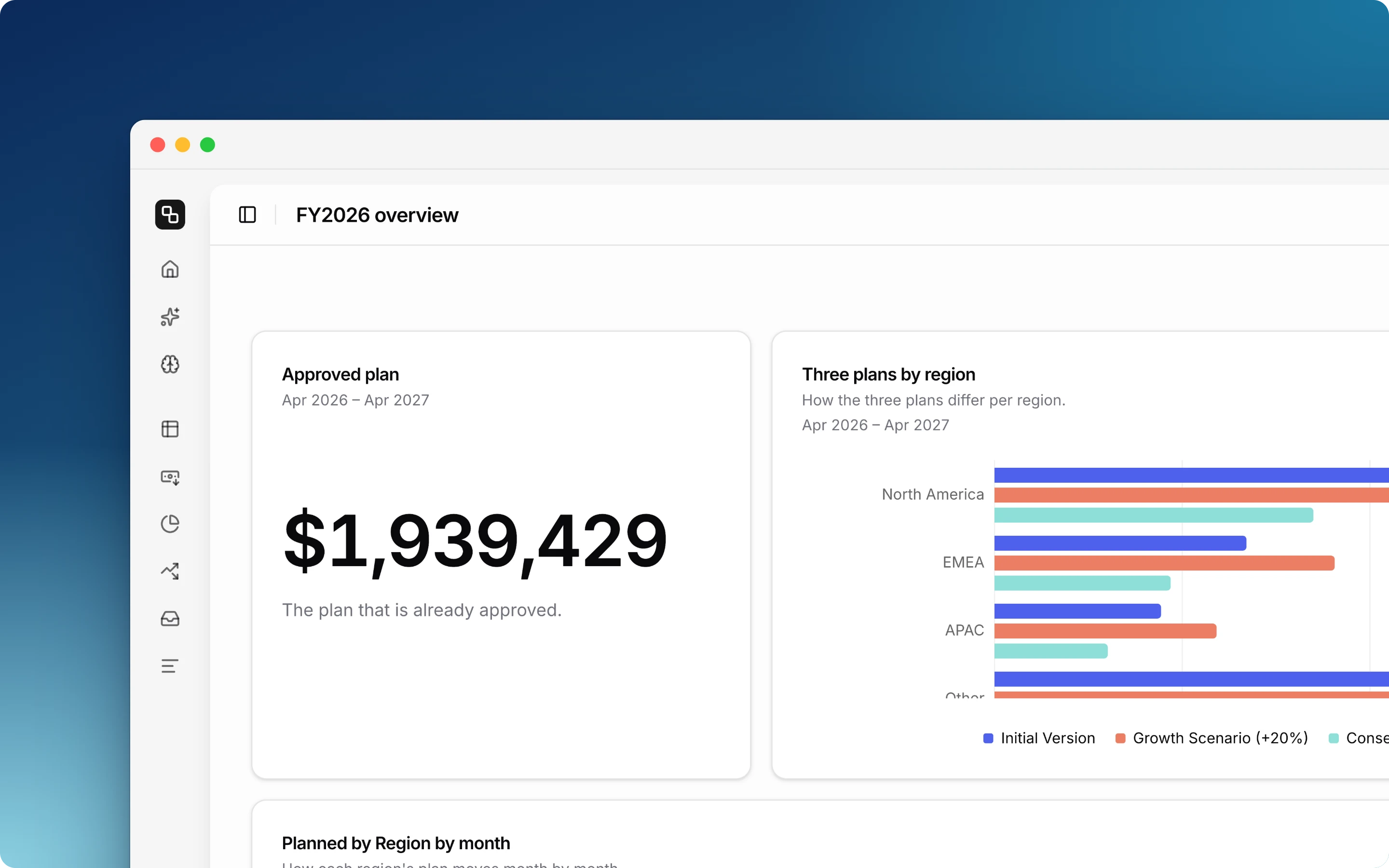Click the North America Initial Version bar

1192,475
